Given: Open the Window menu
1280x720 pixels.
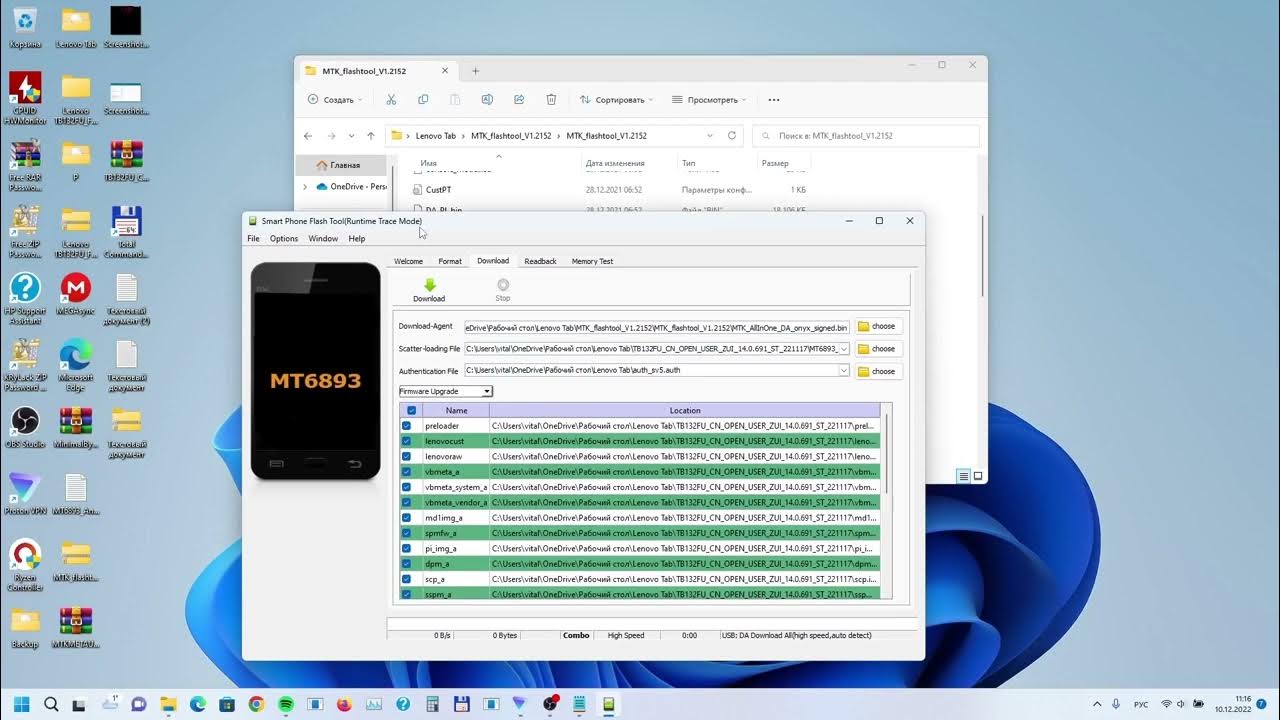Looking at the screenshot, I should (x=323, y=239).
